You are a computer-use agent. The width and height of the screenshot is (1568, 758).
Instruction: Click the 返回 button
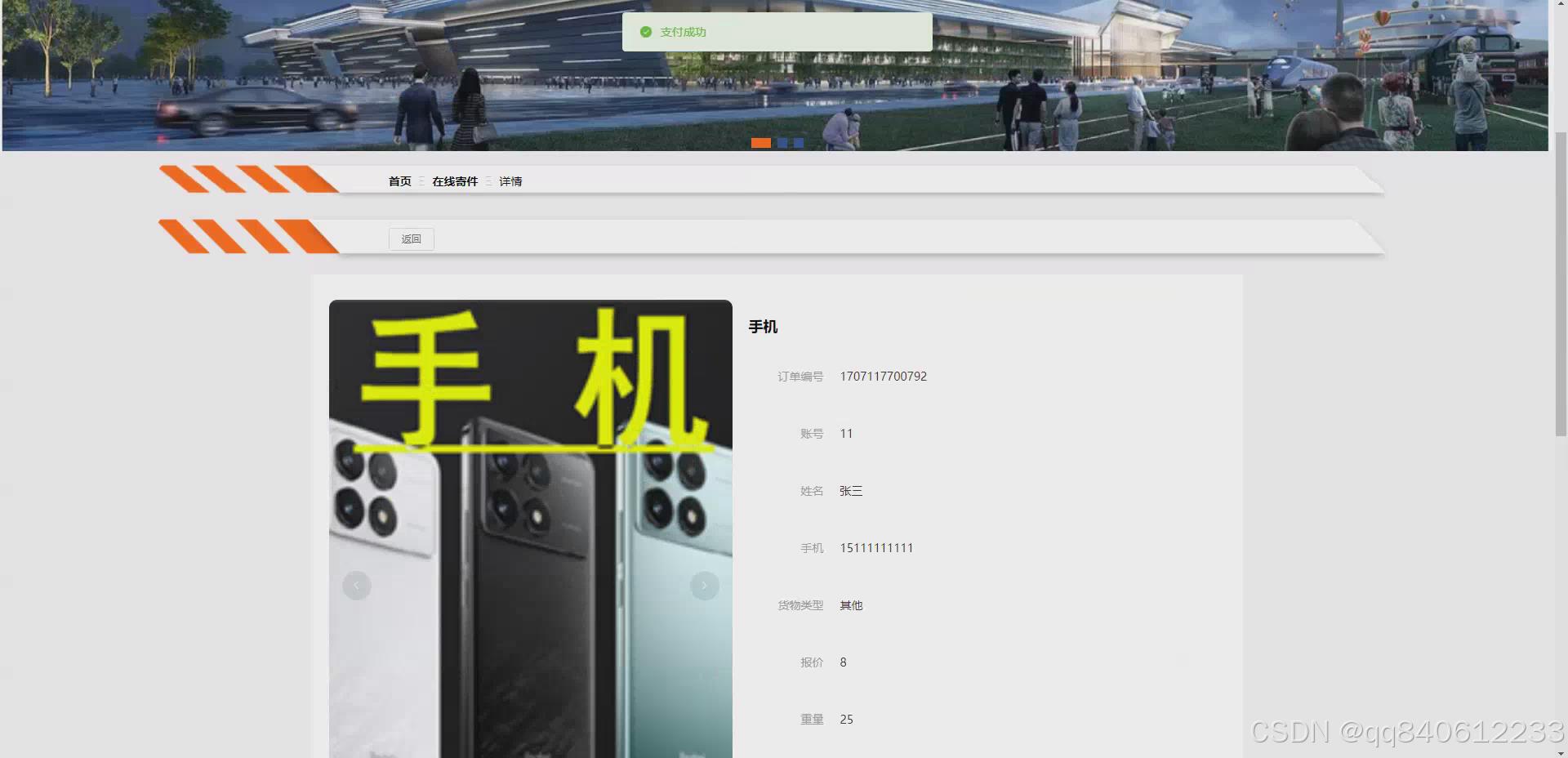coord(411,239)
